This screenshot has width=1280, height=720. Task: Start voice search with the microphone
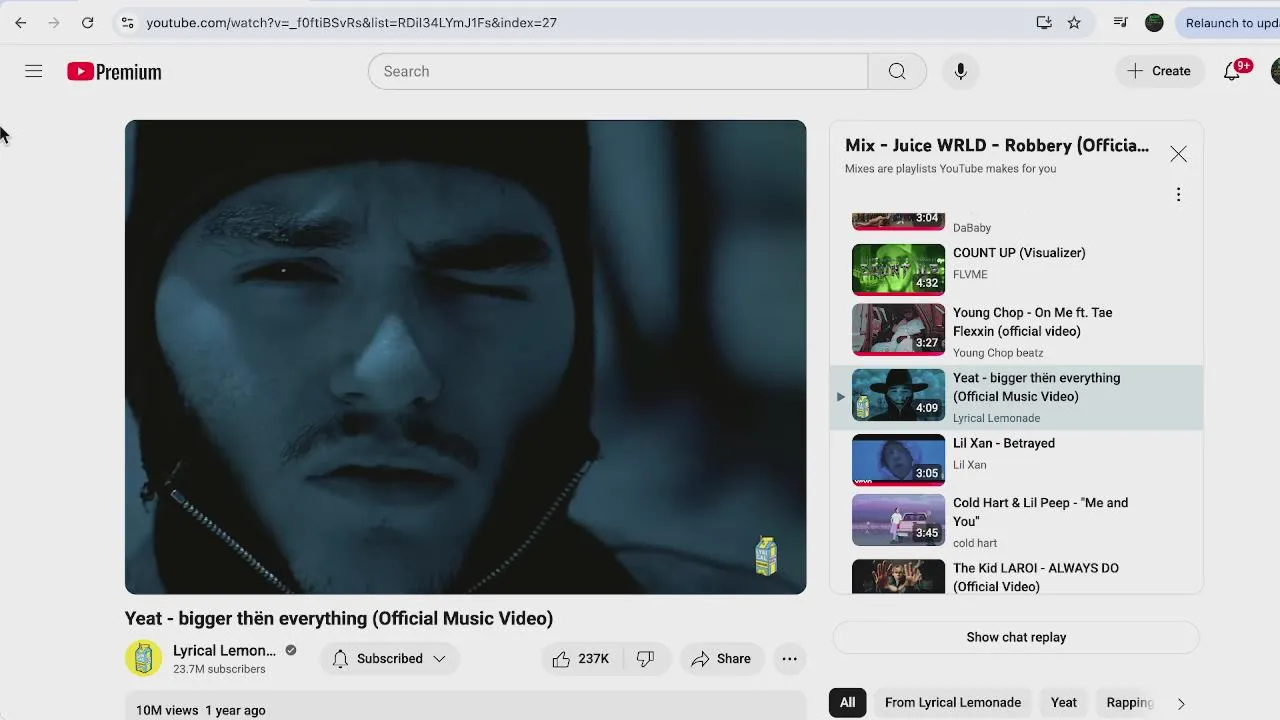[960, 71]
